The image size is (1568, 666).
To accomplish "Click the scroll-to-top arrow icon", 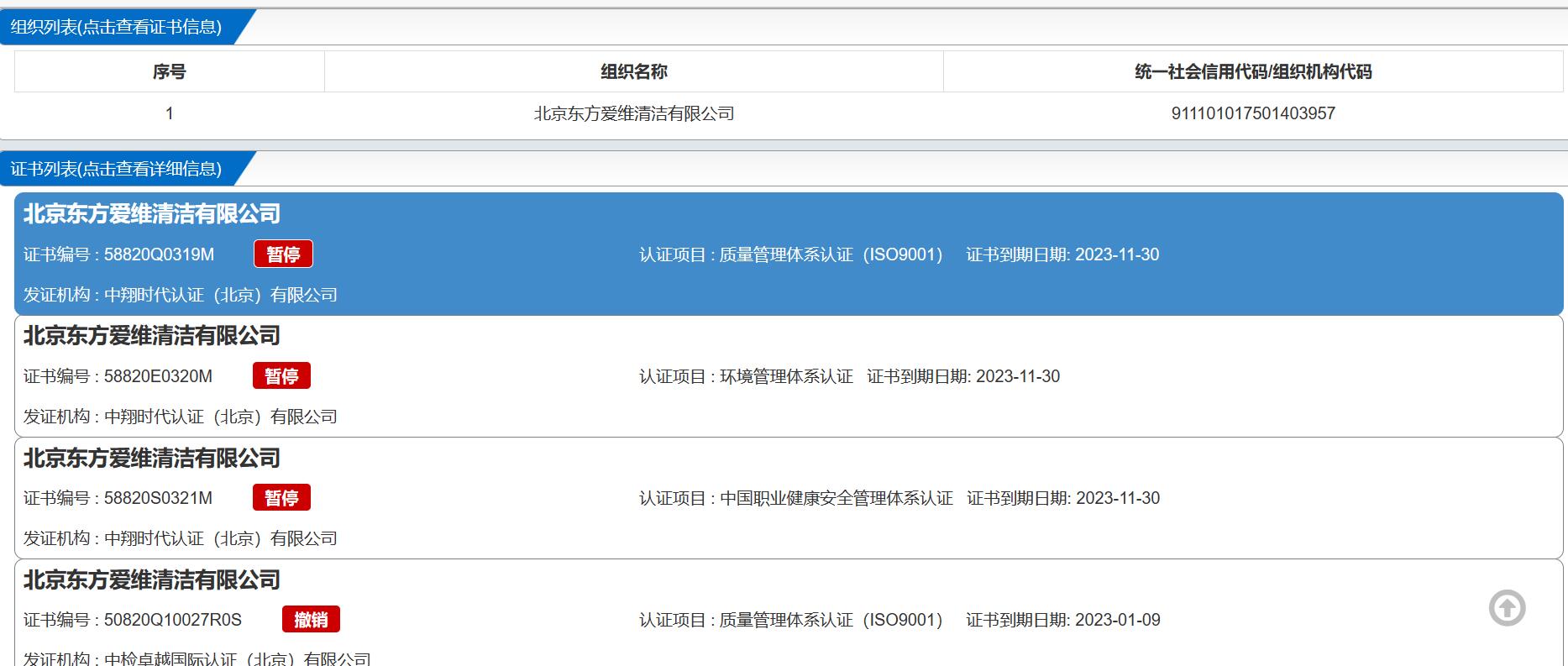I will 1507,608.
